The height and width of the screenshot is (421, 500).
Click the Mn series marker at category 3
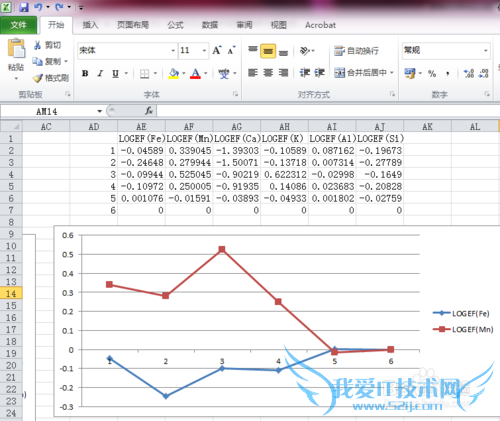tap(222, 249)
